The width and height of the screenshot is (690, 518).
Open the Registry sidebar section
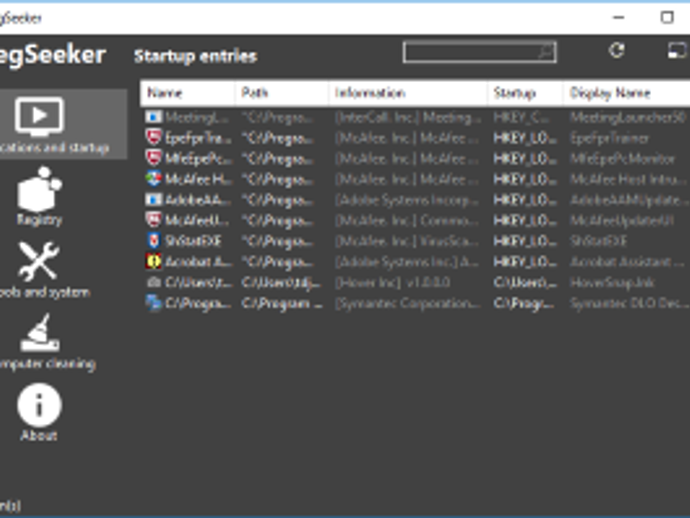[40, 196]
